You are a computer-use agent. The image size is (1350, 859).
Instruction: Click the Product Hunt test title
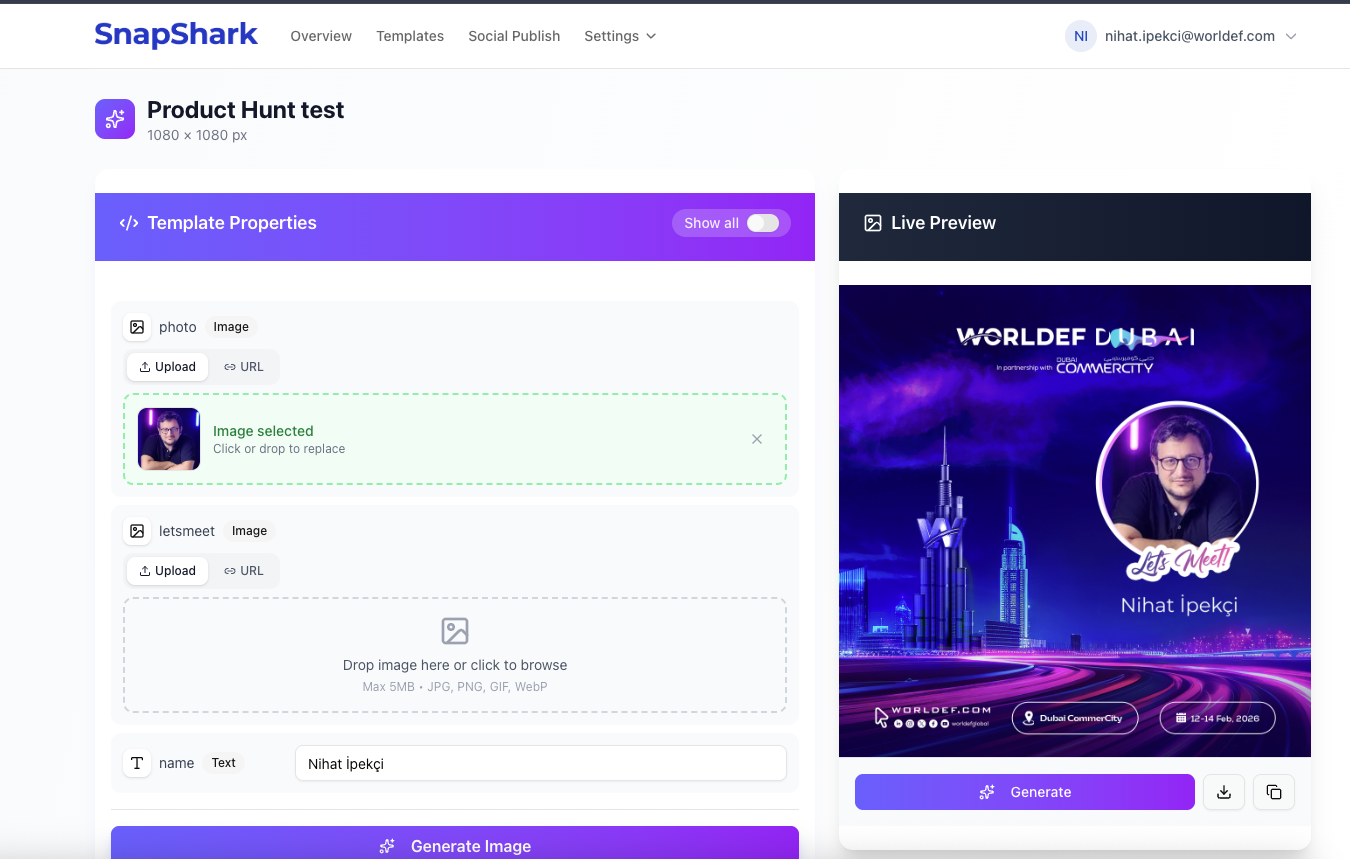(246, 110)
